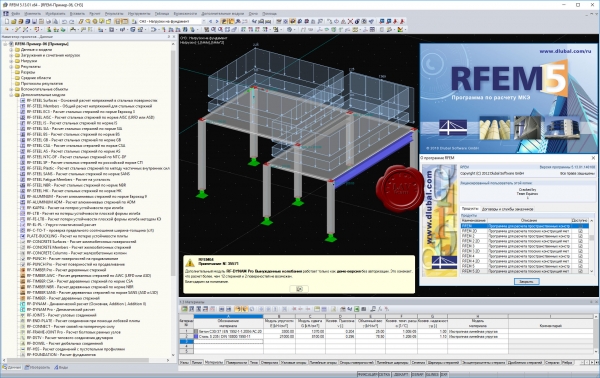This screenshot has width=600, height=378.
Task: Go to previous load case arrow
Action: (210, 21)
